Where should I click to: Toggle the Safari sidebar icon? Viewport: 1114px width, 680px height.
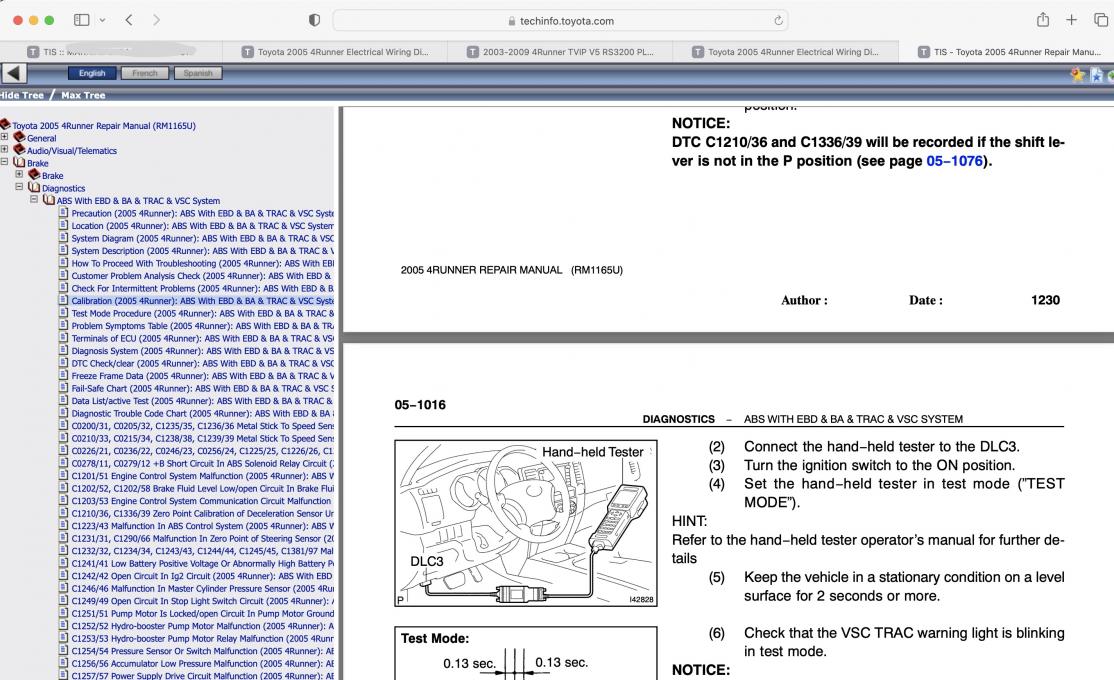click(x=82, y=20)
